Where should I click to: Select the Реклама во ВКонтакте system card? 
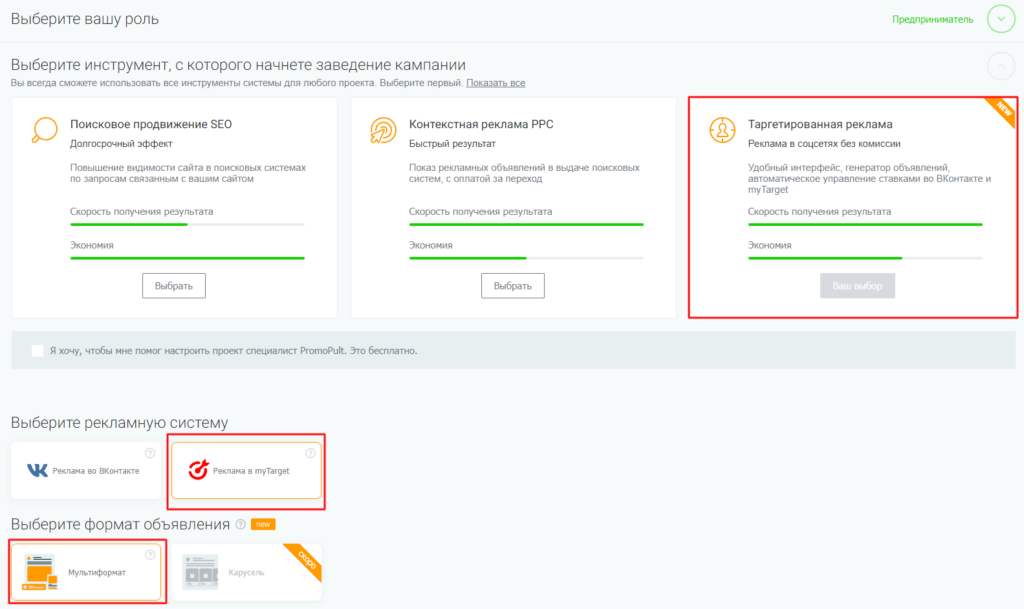point(86,471)
